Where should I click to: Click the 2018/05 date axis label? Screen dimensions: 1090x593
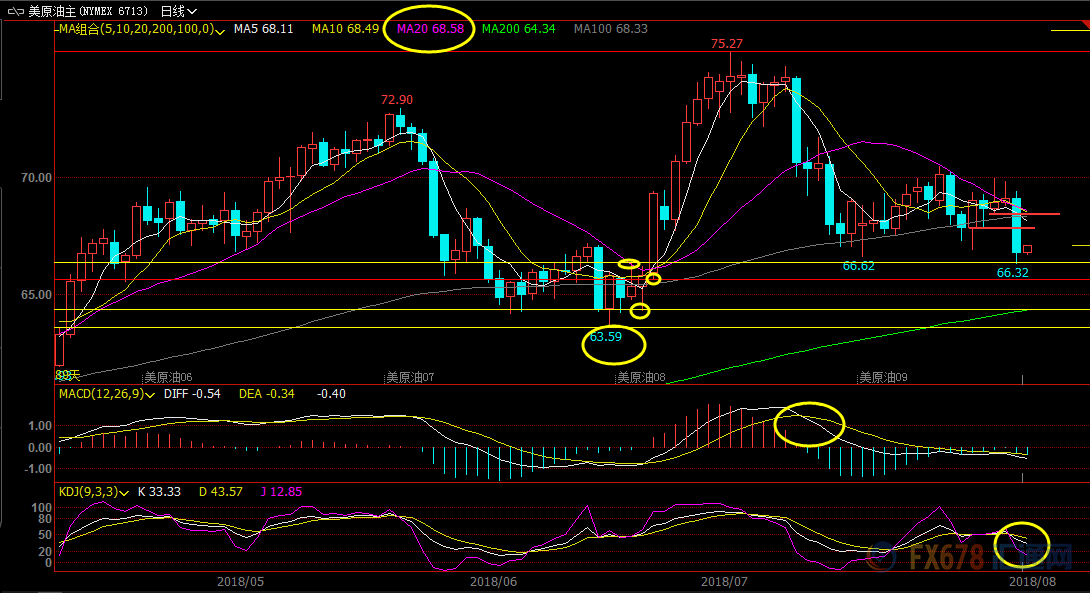[x=241, y=582]
